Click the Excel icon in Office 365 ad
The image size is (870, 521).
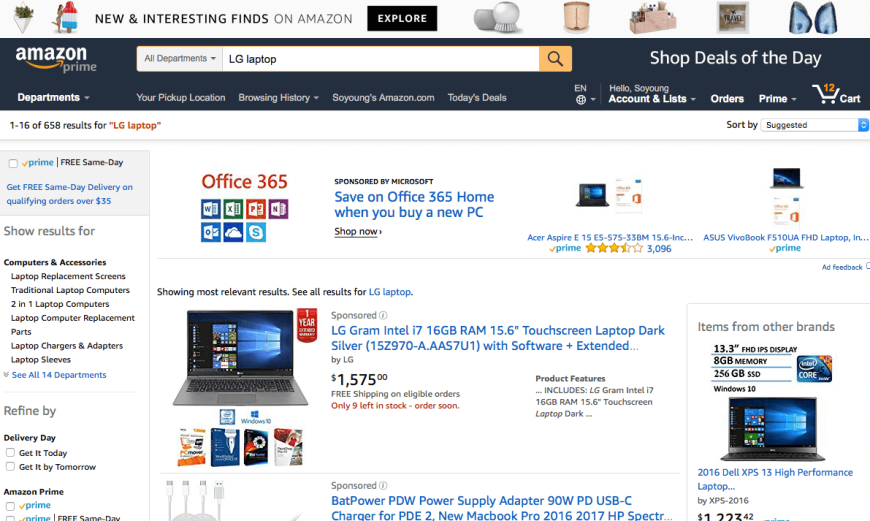[233, 209]
